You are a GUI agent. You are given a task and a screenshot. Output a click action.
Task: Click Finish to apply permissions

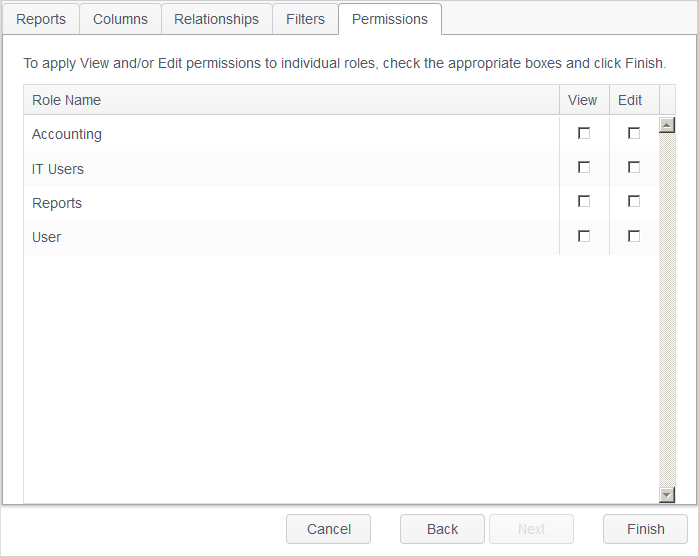pyautogui.click(x=645, y=529)
